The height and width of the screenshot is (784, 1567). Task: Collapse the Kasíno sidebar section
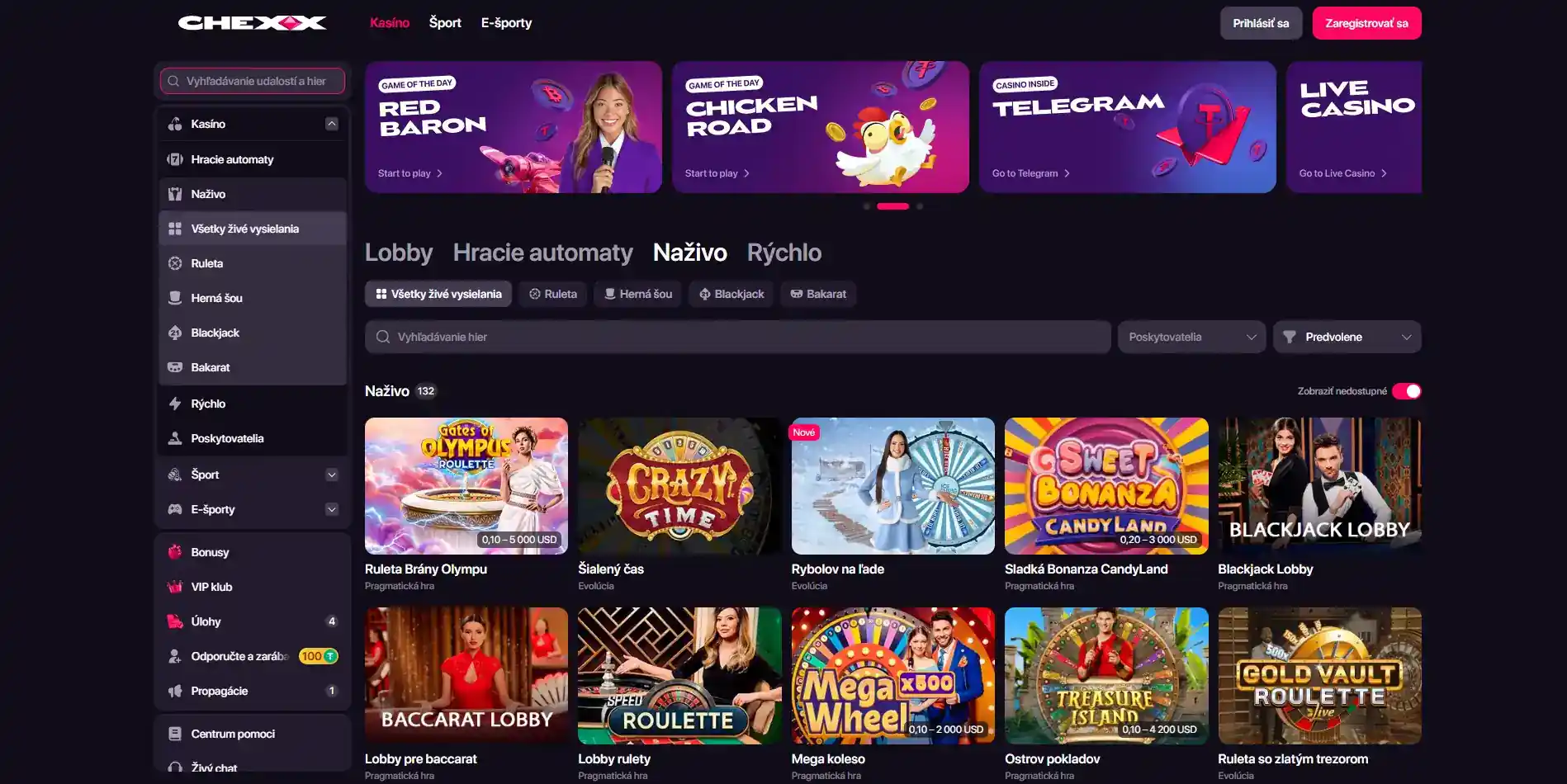click(x=332, y=124)
